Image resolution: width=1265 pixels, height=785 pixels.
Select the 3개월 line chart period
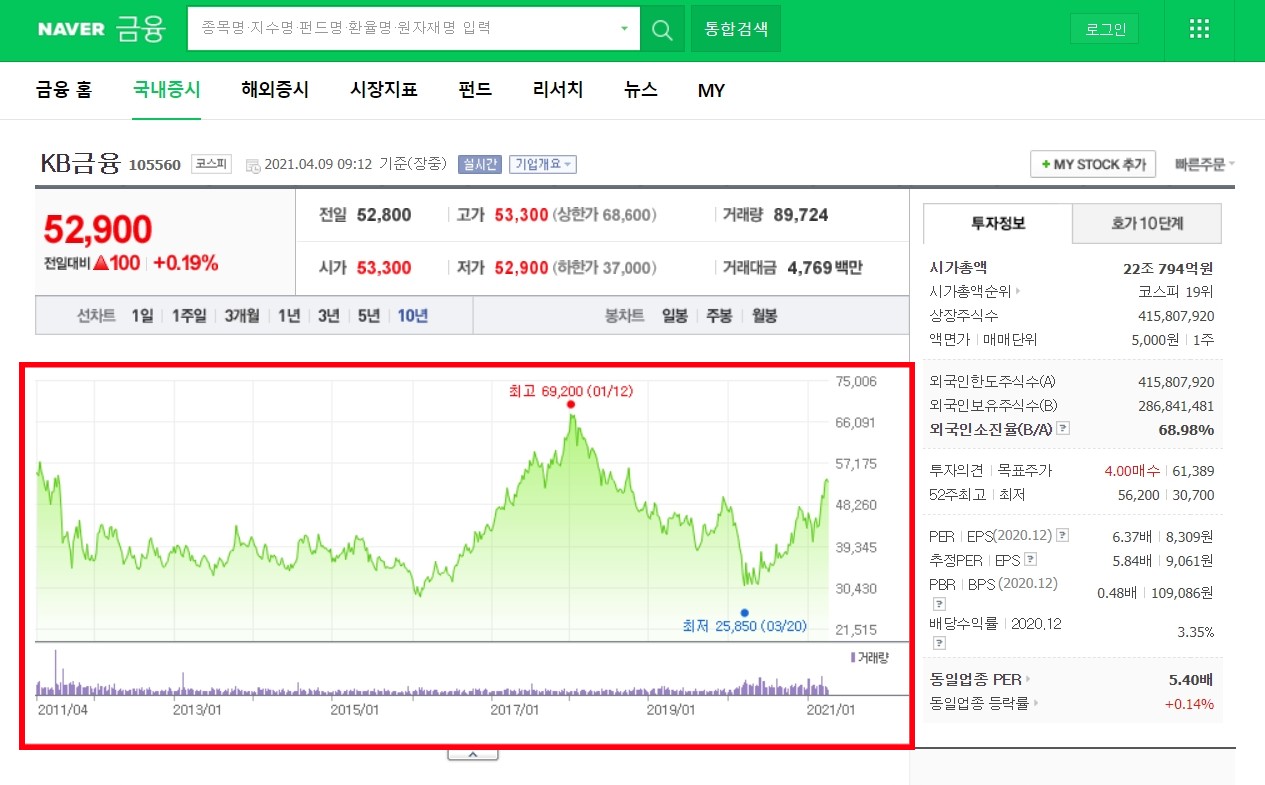pyautogui.click(x=242, y=316)
